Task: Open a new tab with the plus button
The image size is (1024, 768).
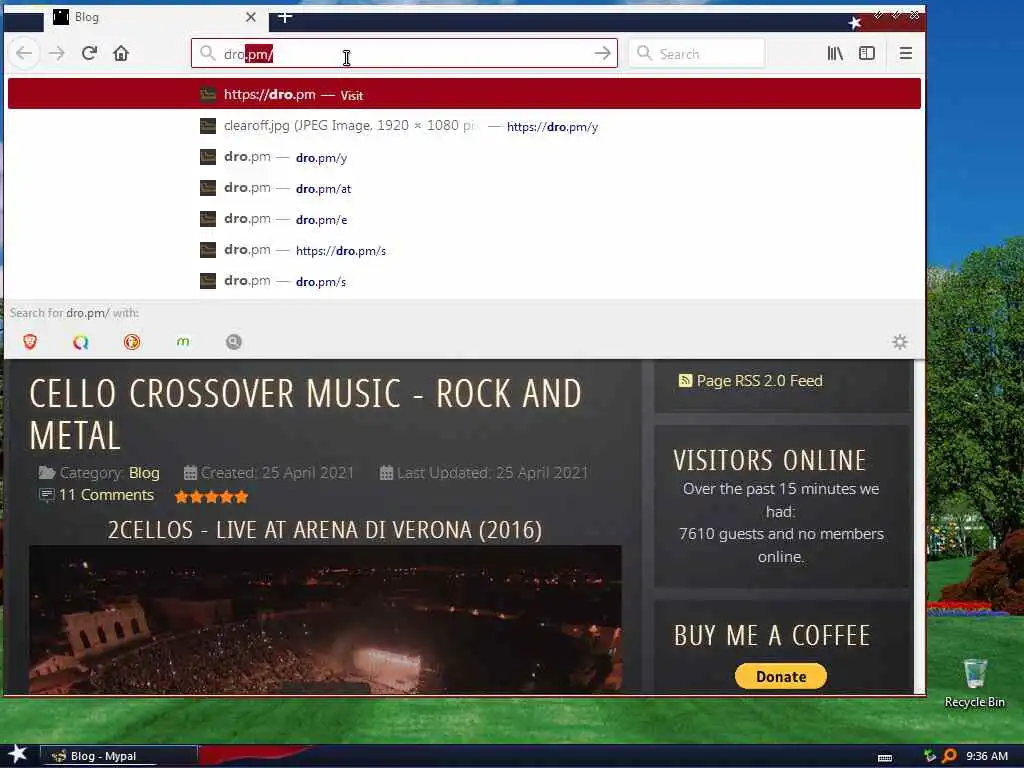Action: [x=285, y=16]
